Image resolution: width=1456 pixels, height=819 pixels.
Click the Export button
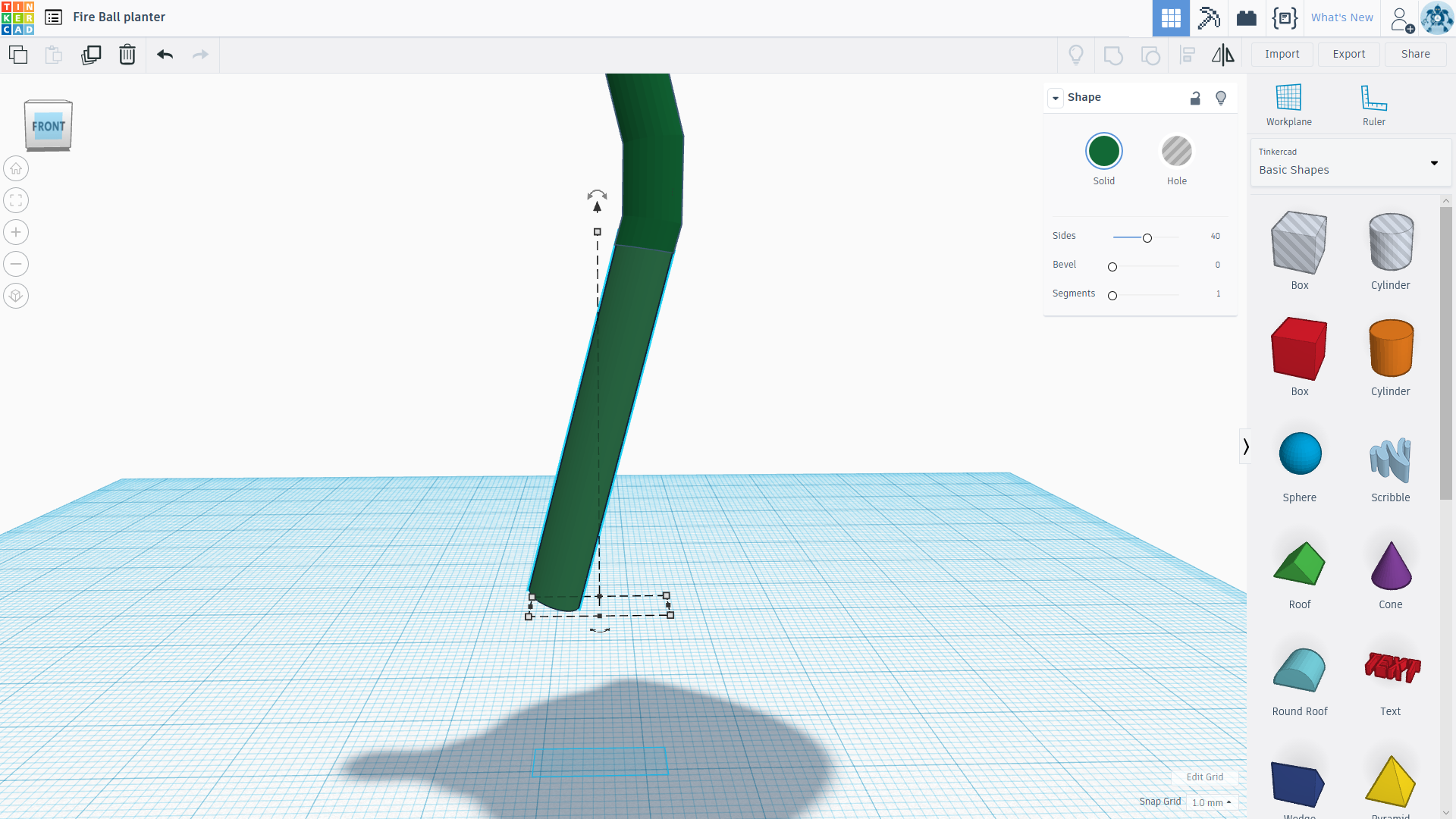pos(1348,54)
